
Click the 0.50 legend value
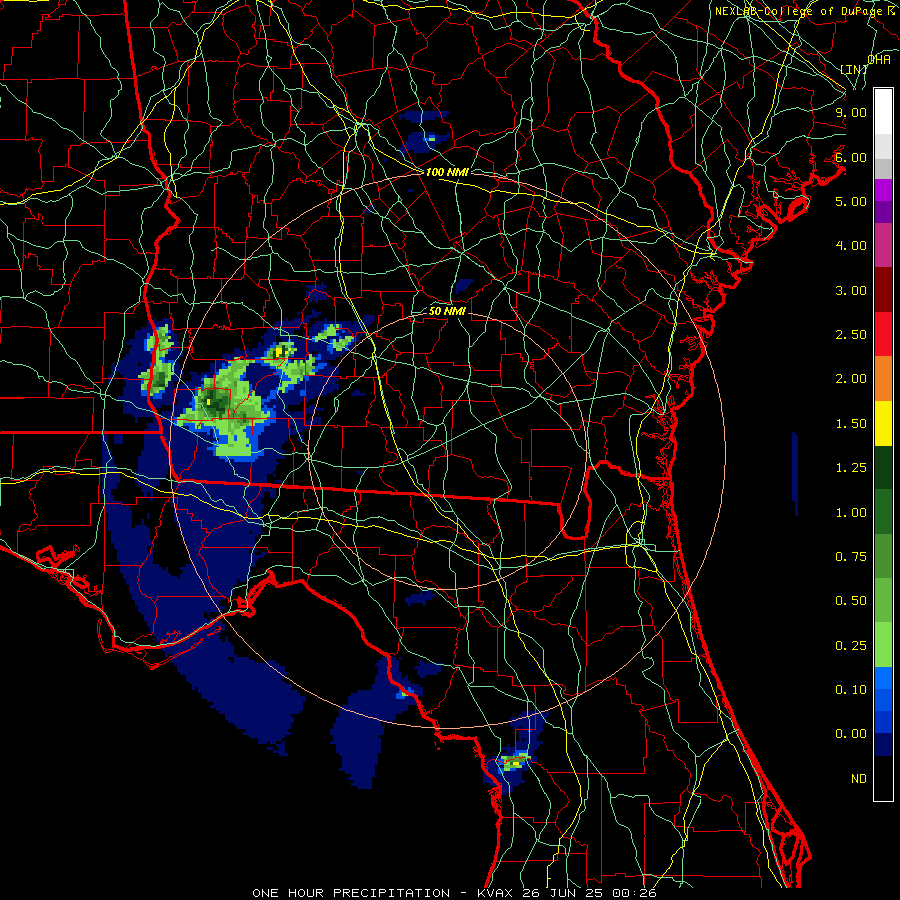pos(851,601)
